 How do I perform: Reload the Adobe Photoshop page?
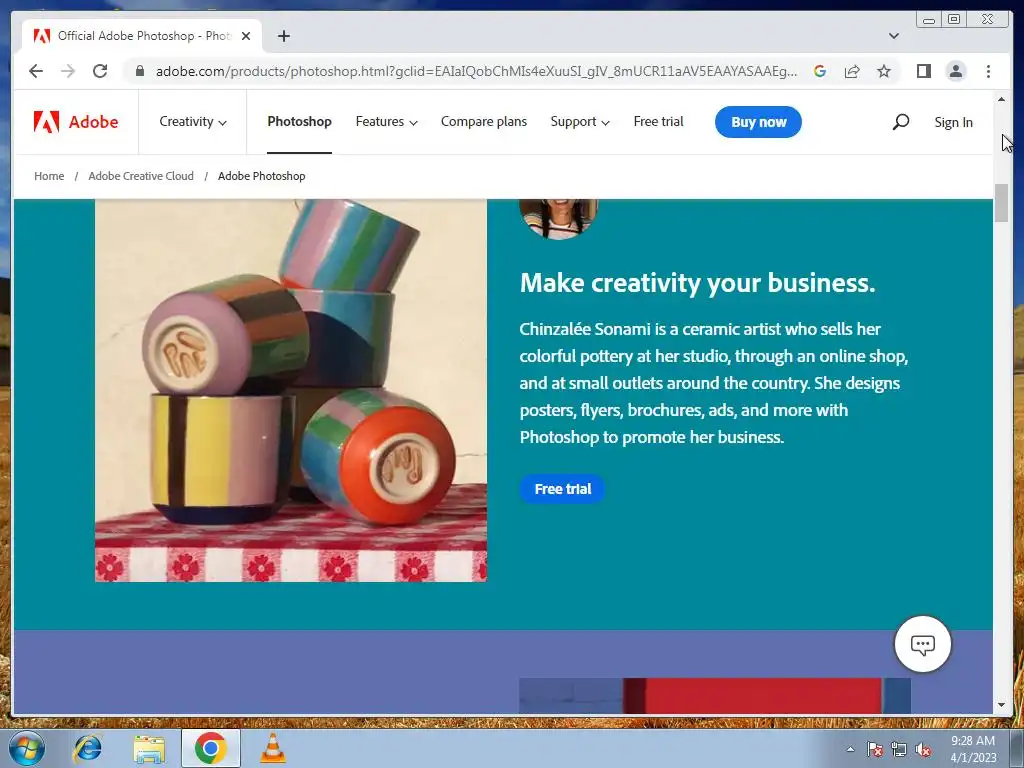(100, 71)
